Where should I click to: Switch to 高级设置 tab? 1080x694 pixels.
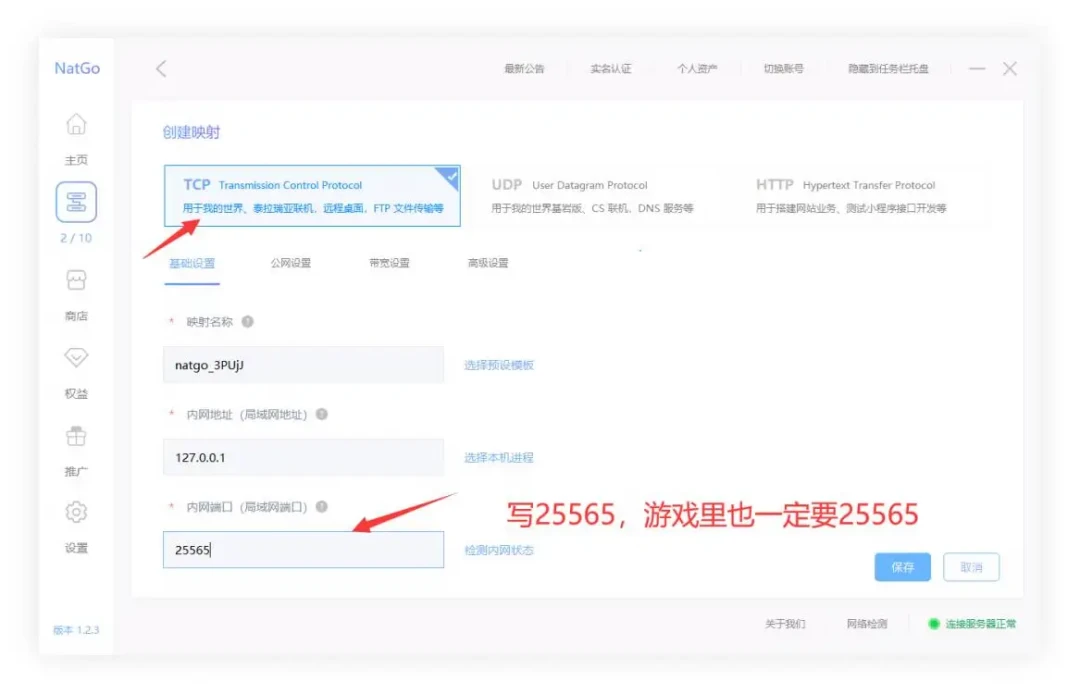pos(488,263)
